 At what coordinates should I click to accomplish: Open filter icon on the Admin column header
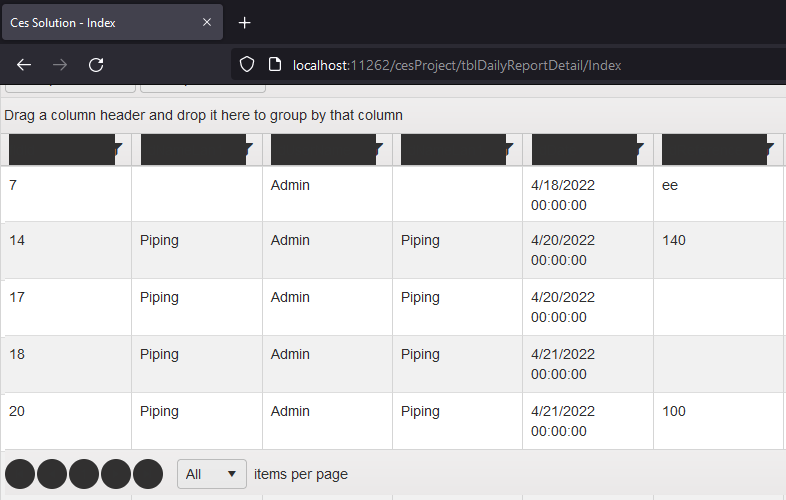pos(379,149)
